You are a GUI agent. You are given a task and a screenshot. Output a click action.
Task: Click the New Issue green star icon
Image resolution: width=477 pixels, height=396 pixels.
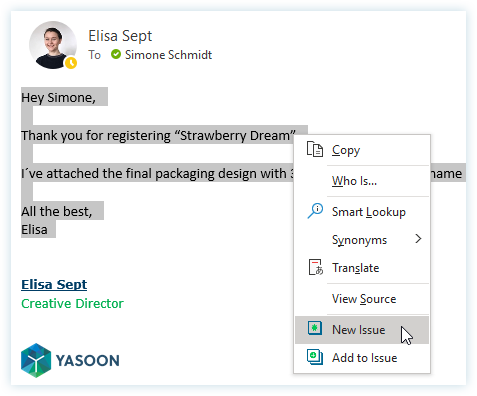(315, 328)
